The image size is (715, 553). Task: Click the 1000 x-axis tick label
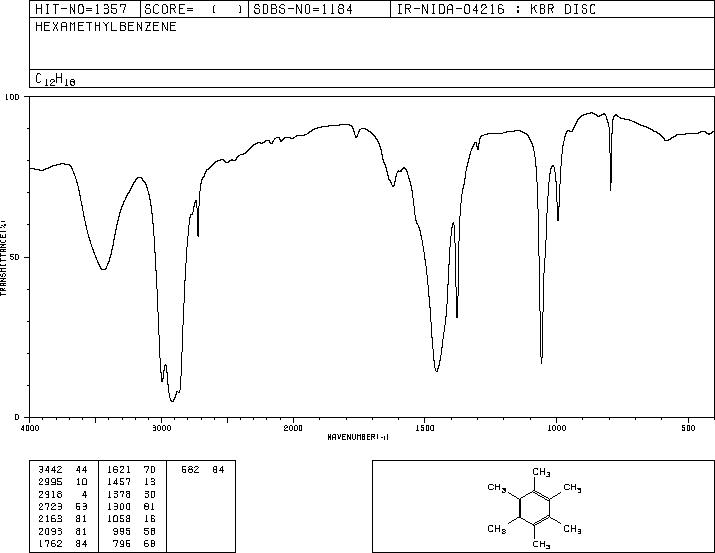[556, 428]
